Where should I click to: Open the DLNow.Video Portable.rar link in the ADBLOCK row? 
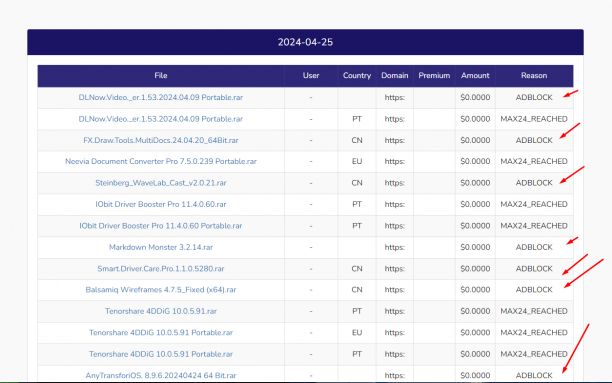[x=160, y=98]
